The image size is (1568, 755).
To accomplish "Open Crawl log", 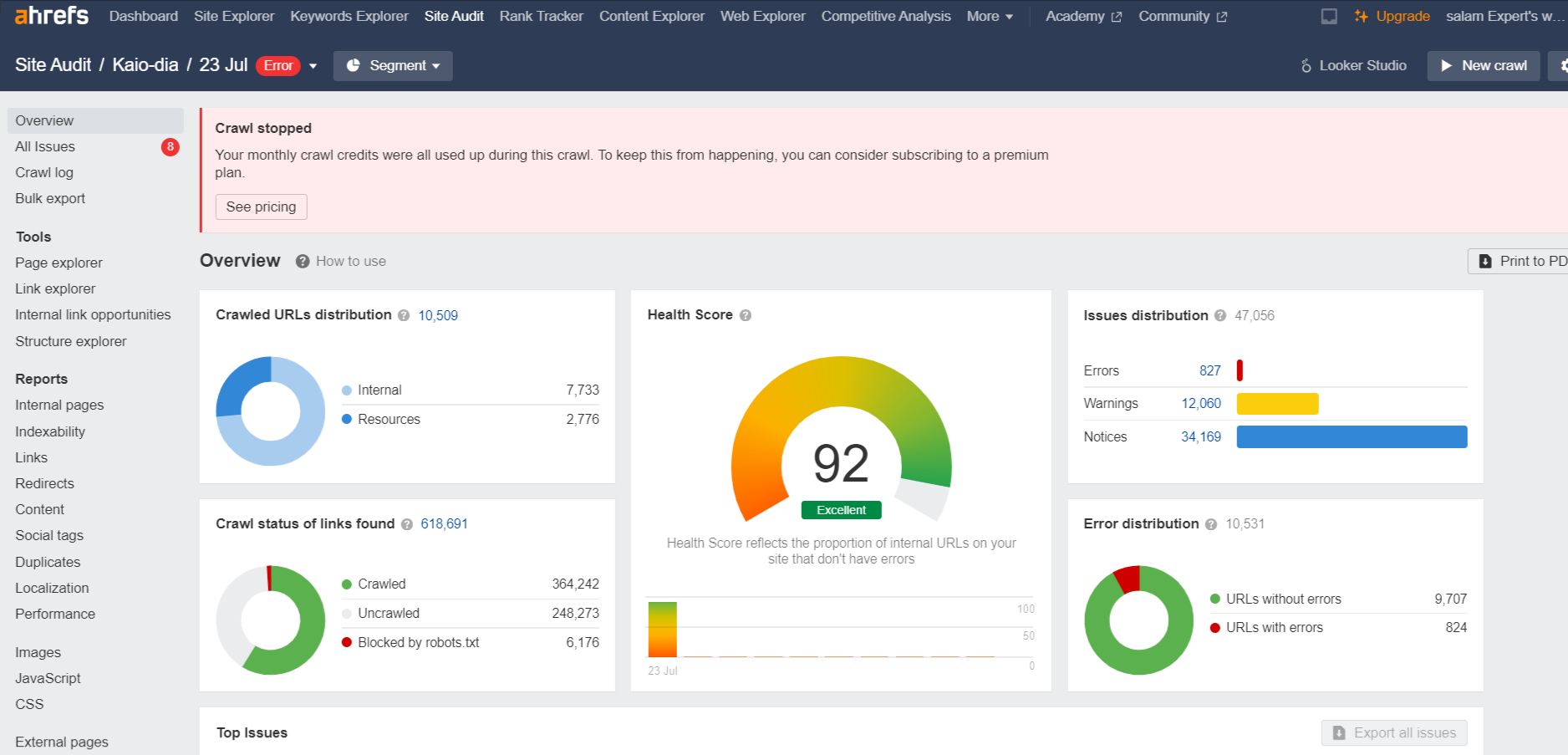I will 44,172.
